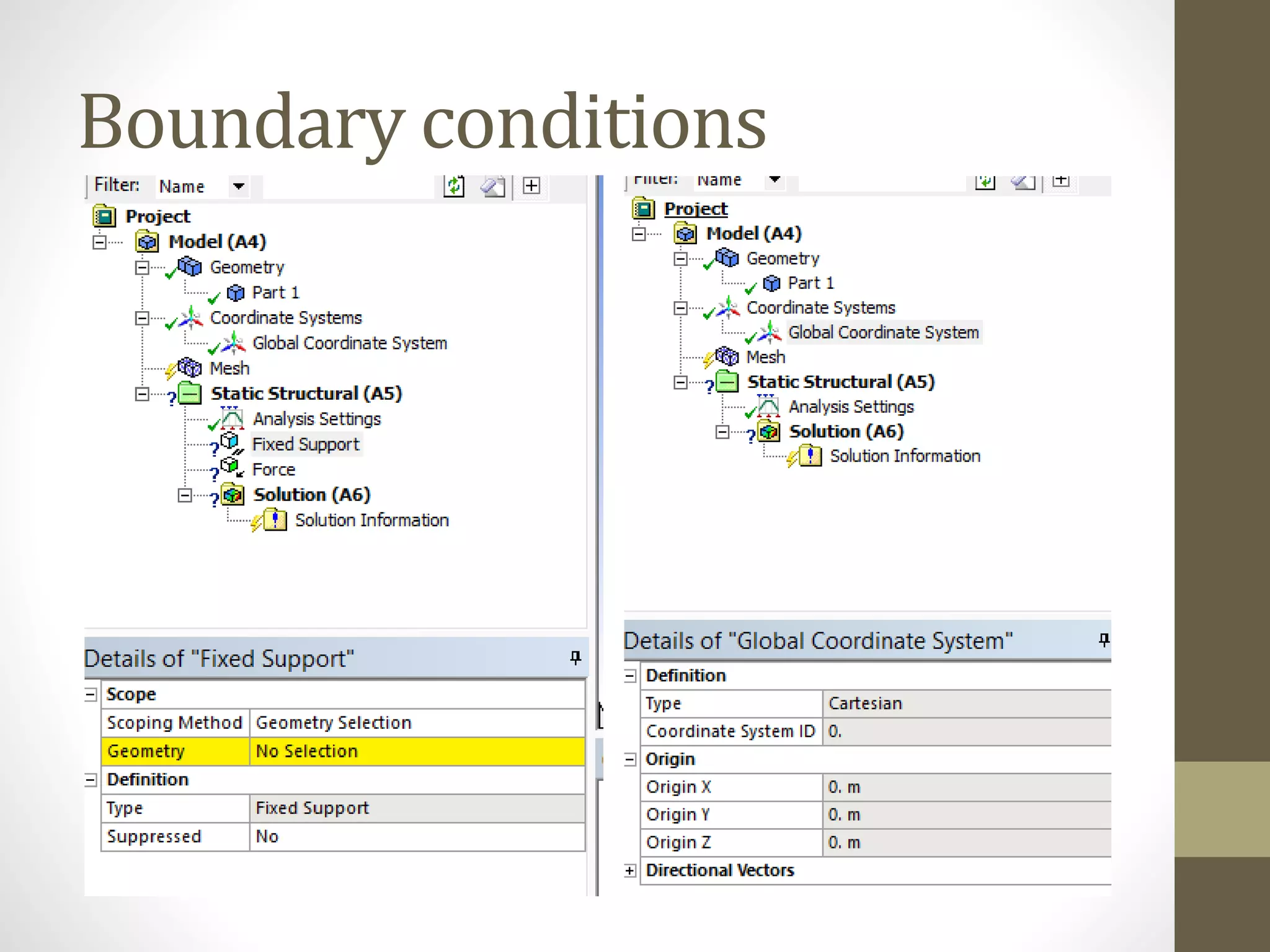The image size is (1270, 952).
Task: Click Origin Z value 0. m
Action: click(x=967, y=842)
